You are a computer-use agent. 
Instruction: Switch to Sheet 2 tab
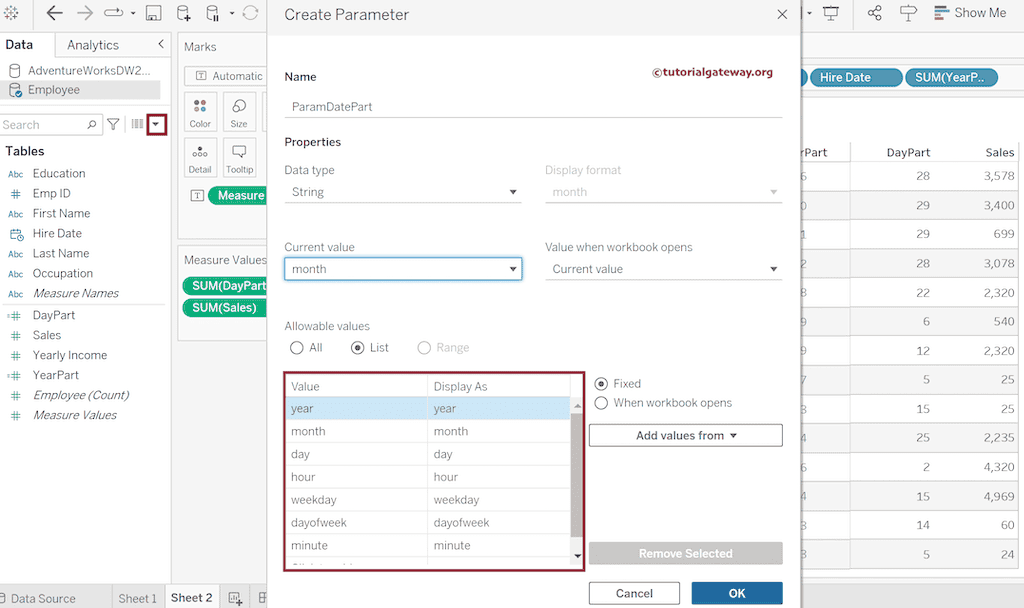191,598
